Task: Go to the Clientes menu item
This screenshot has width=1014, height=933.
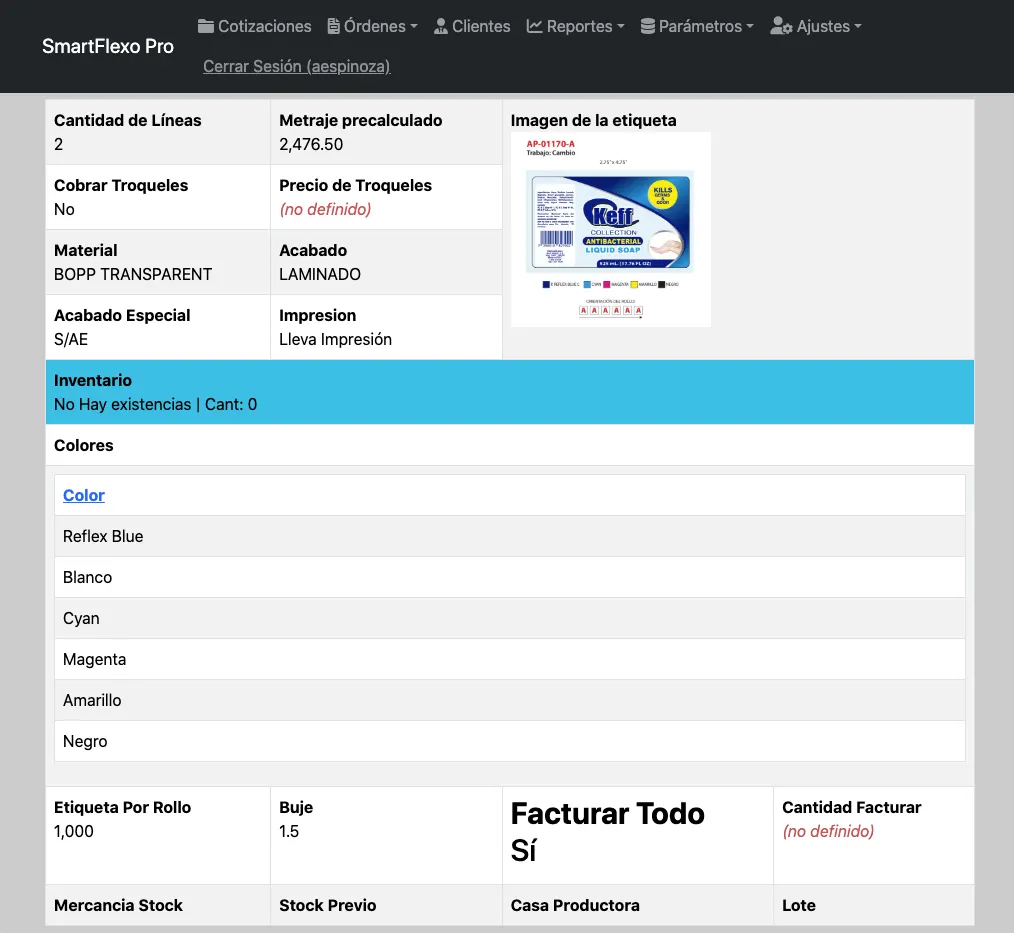Action: [481, 26]
